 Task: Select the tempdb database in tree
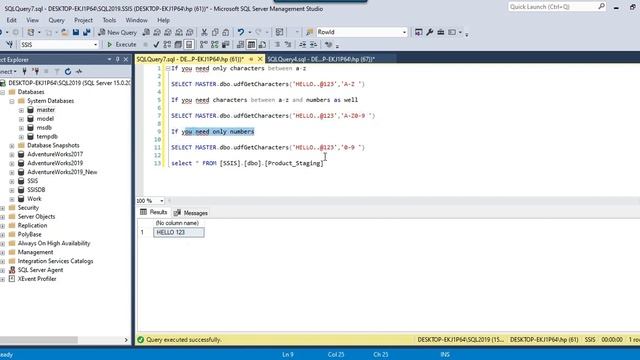(x=47, y=136)
